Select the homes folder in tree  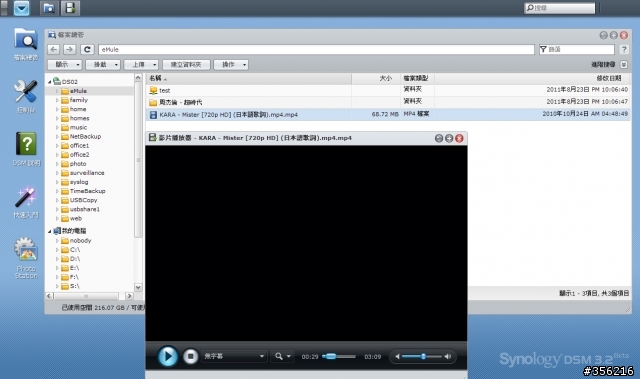(x=79, y=118)
